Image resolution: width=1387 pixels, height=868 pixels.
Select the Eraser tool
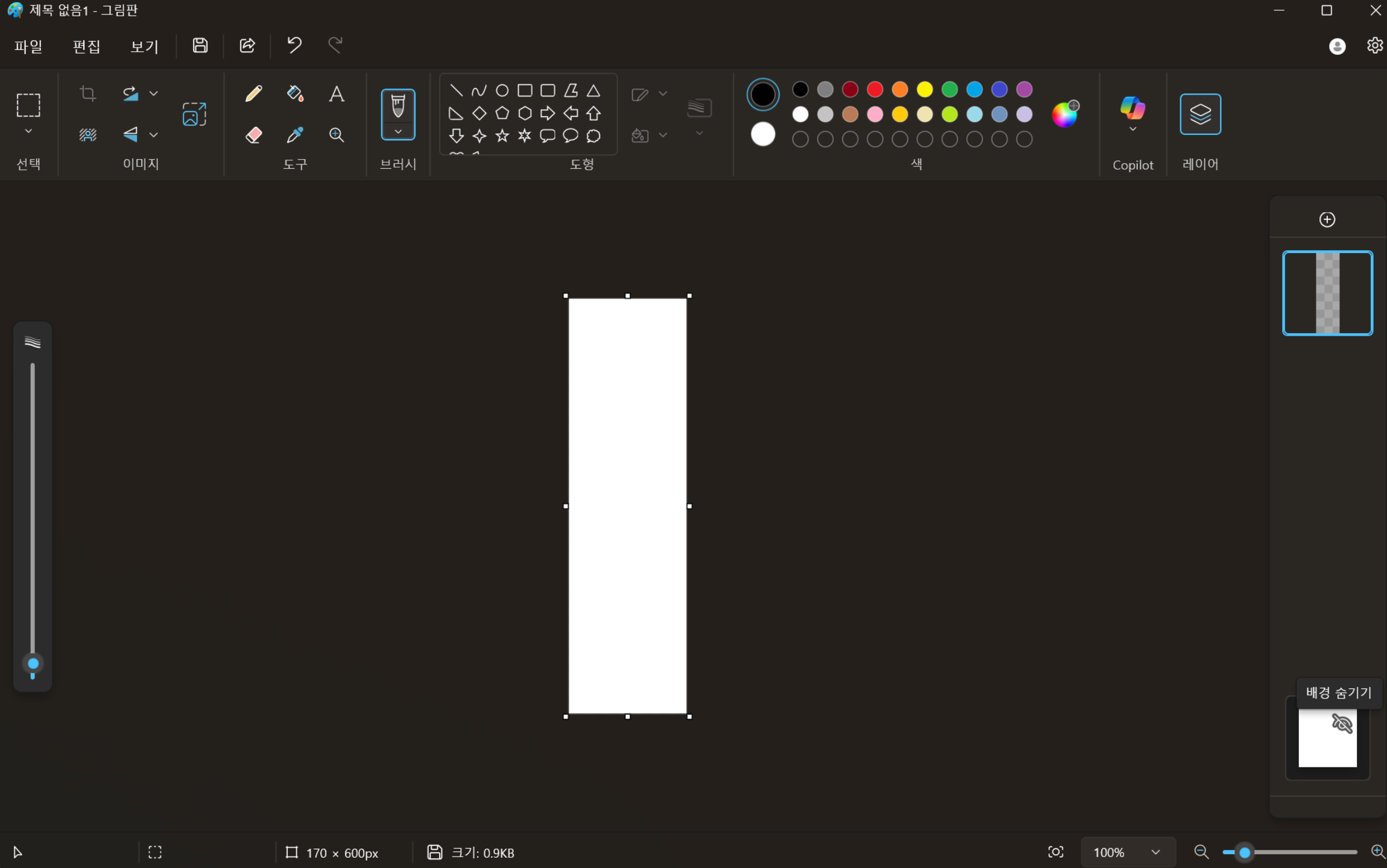(254, 134)
